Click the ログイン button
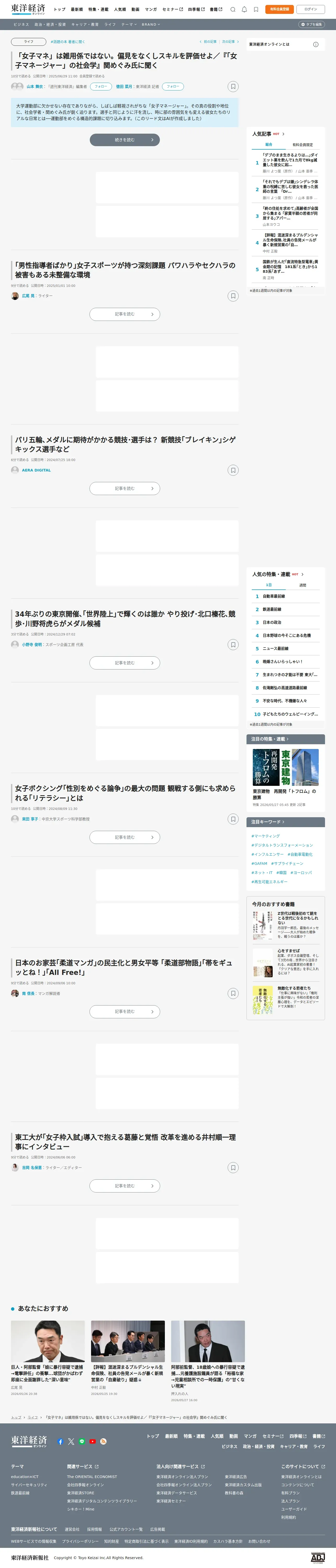 click(x=310, y=9)
